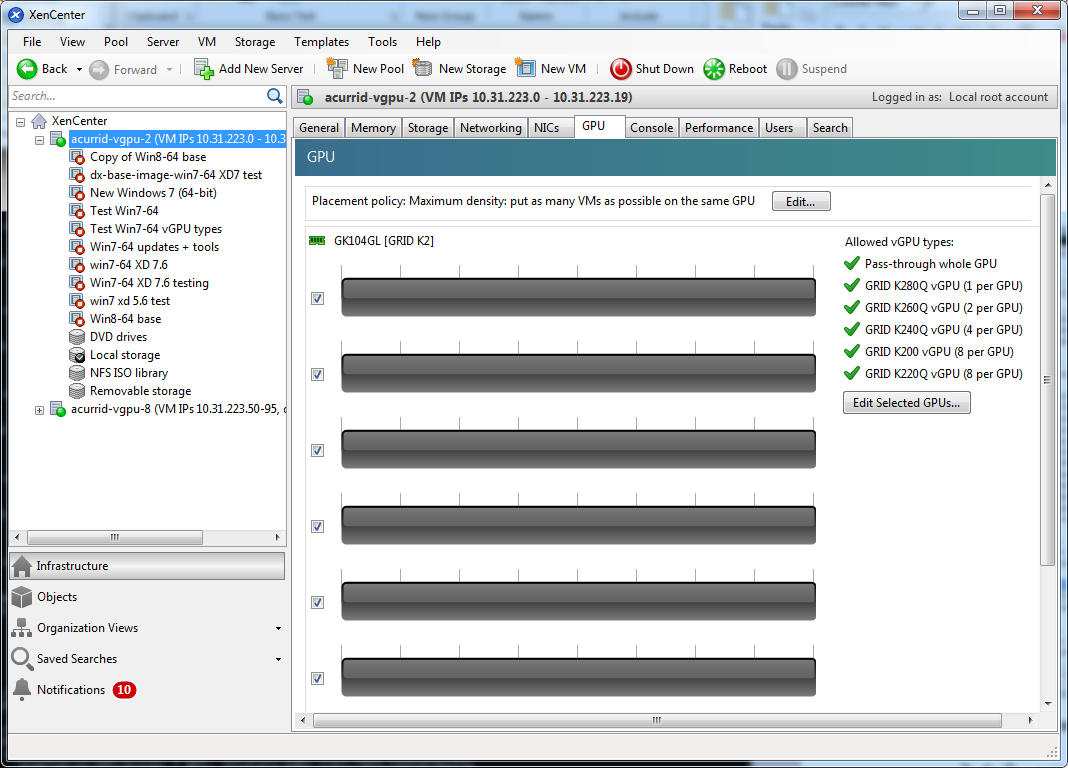Screen dimensions: 1068x768
Task: Switch to the Console tab
Action: pyautogui.click(x=651, y=127)
